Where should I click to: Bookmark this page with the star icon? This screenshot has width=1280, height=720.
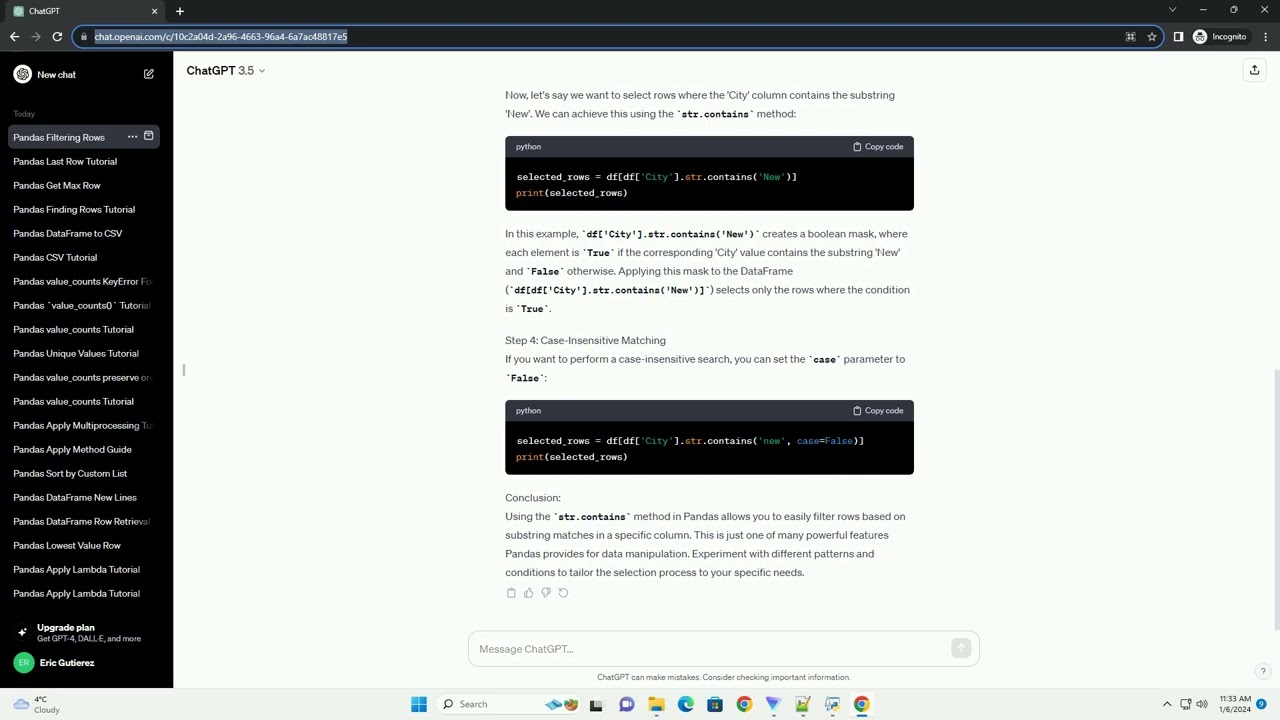point(1152,37)
